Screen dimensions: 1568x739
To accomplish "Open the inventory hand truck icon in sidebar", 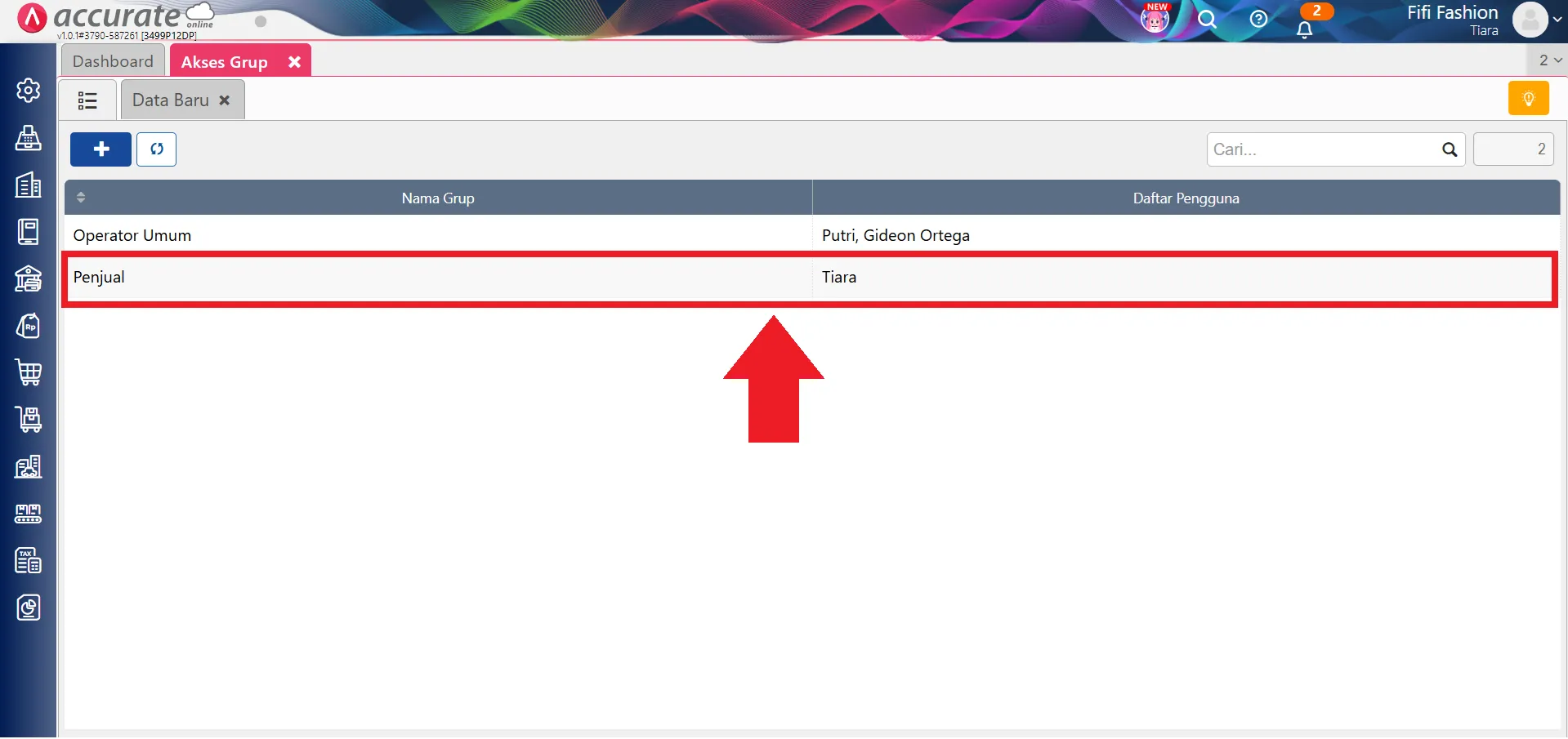I will pyautogui.click(x=29, y=420).
